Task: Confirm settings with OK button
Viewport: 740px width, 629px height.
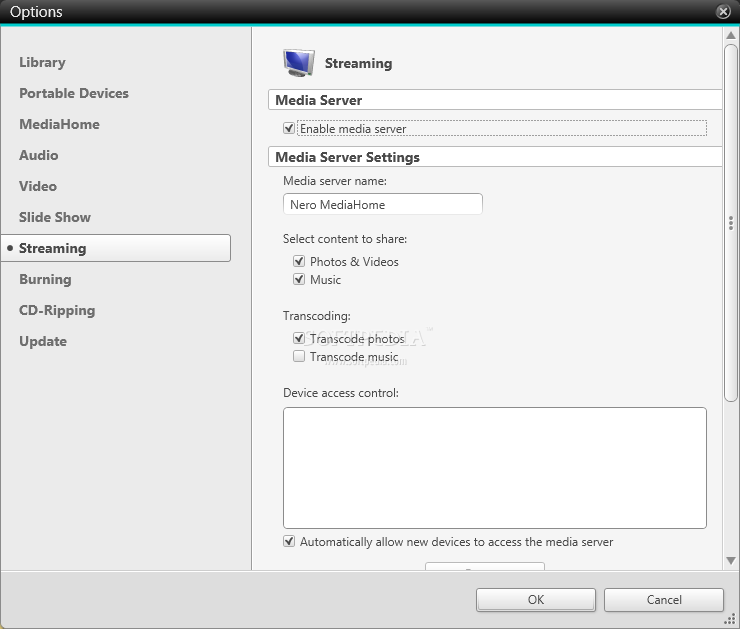Action: click(x=536, y=600)
